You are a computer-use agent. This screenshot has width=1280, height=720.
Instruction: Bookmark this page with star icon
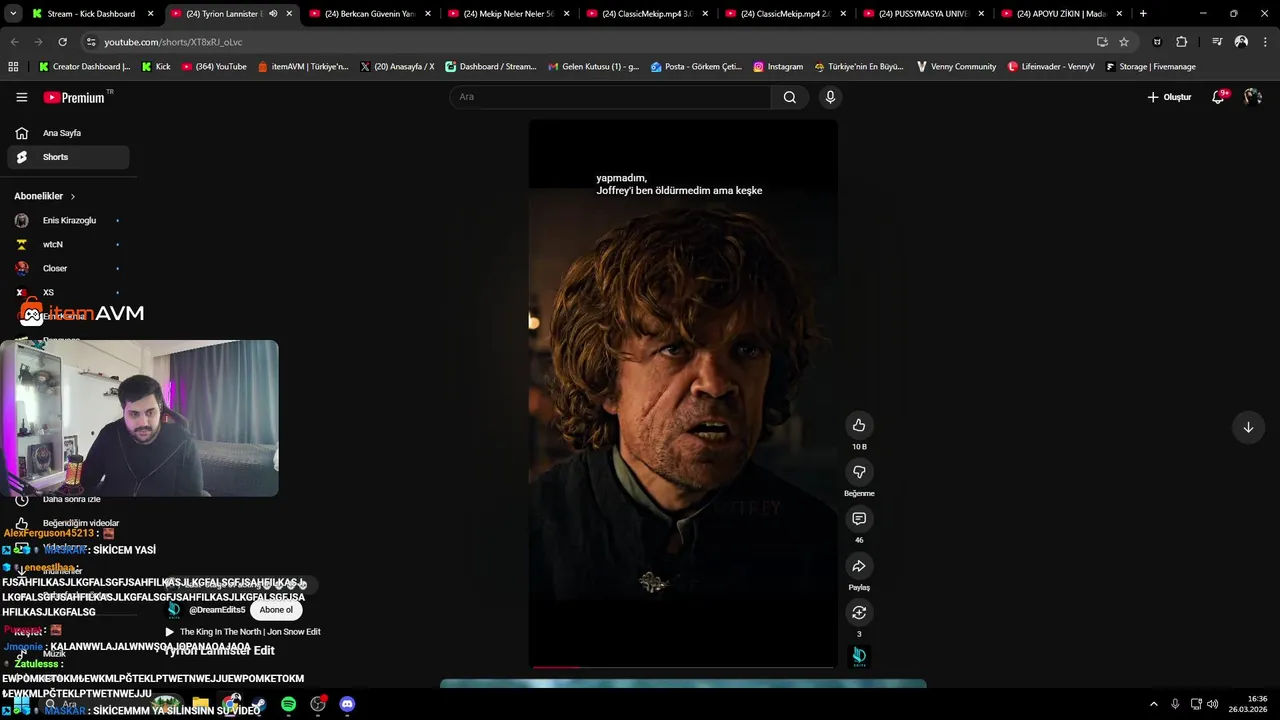[x=1124, y=42]
